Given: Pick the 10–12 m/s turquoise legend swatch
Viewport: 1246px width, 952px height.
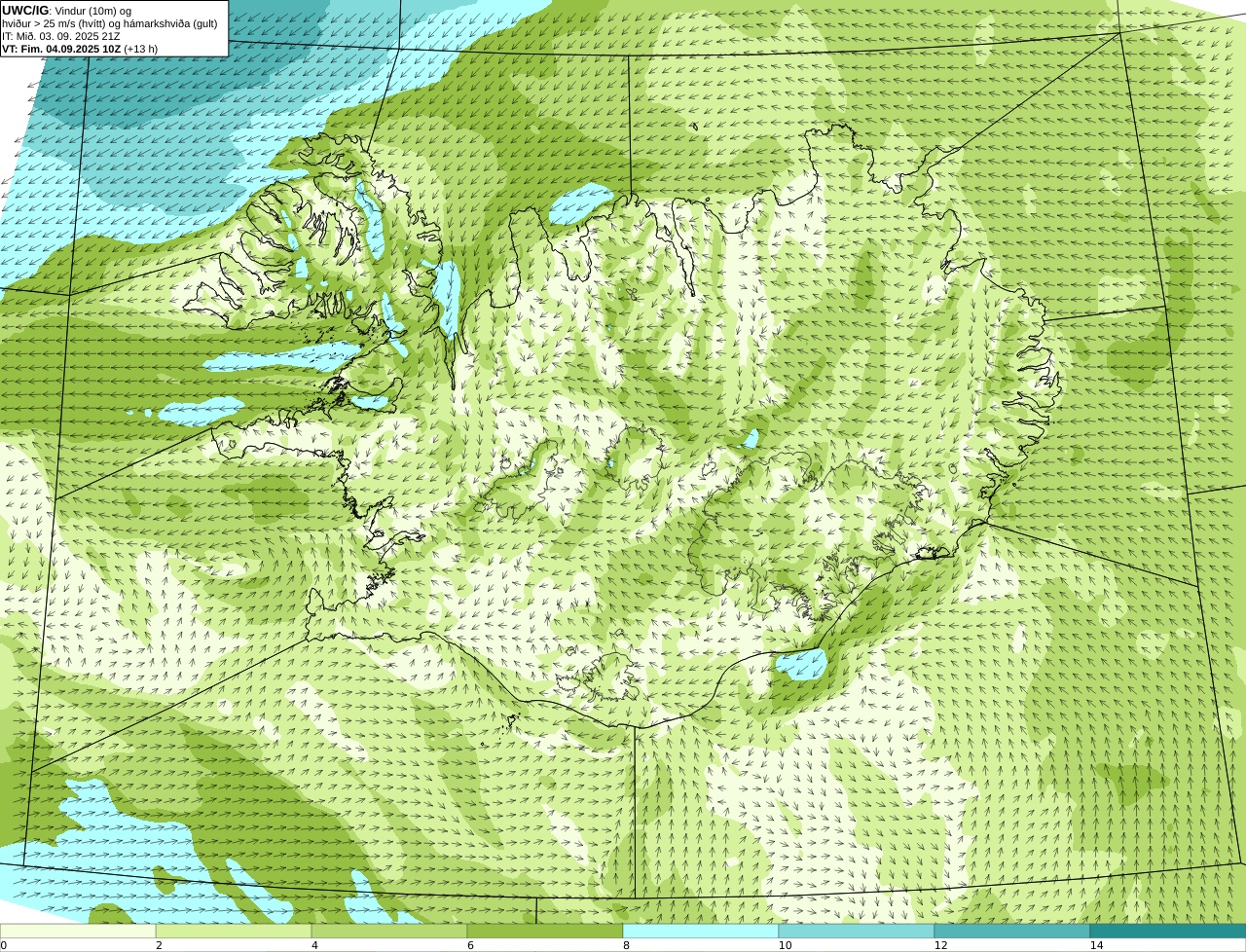Looking at the screenshot, I should pyautogui.click(x=857, y=931).
